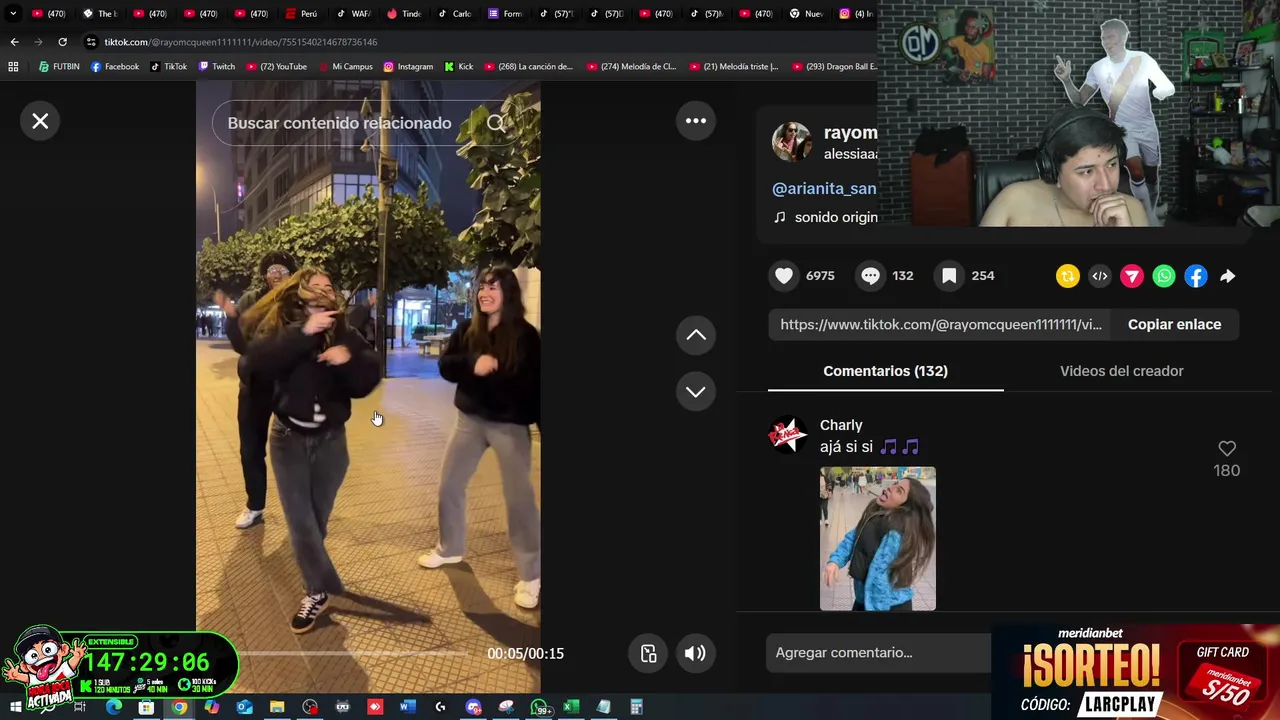Image resolution: width=1280 pixels, height=720 pixels.
Task: Open Instagram bookmark
Action: (x=408, y=67)
